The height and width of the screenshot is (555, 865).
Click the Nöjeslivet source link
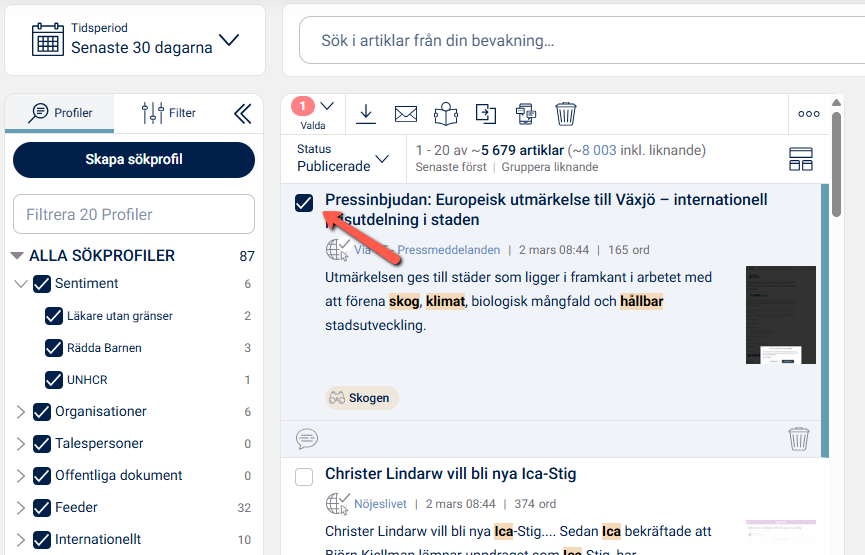coord(380,504)
